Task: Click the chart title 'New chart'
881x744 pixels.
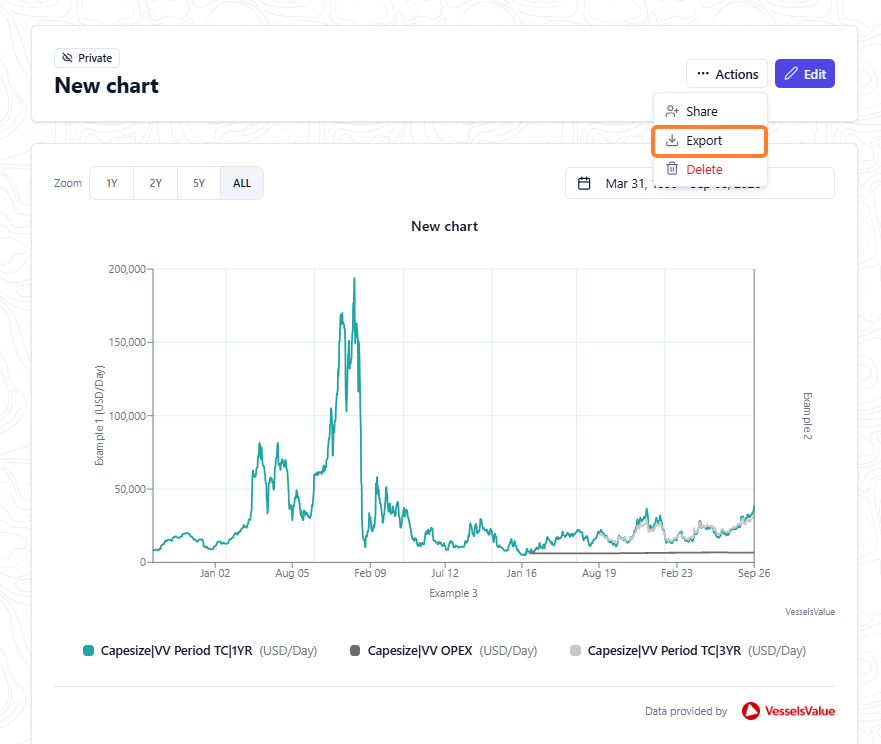Action: tap(444, 226)
